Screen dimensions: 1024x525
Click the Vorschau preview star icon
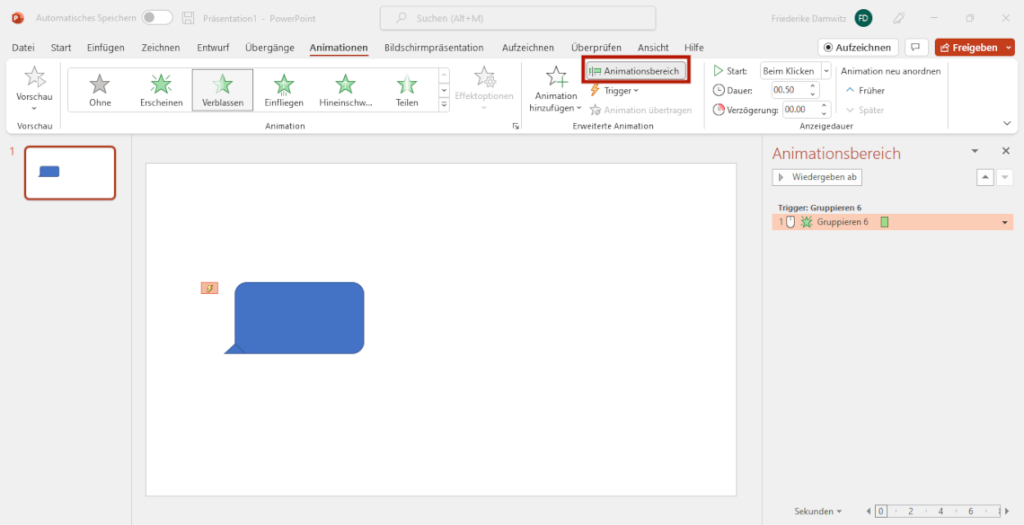tap(34, 78)
